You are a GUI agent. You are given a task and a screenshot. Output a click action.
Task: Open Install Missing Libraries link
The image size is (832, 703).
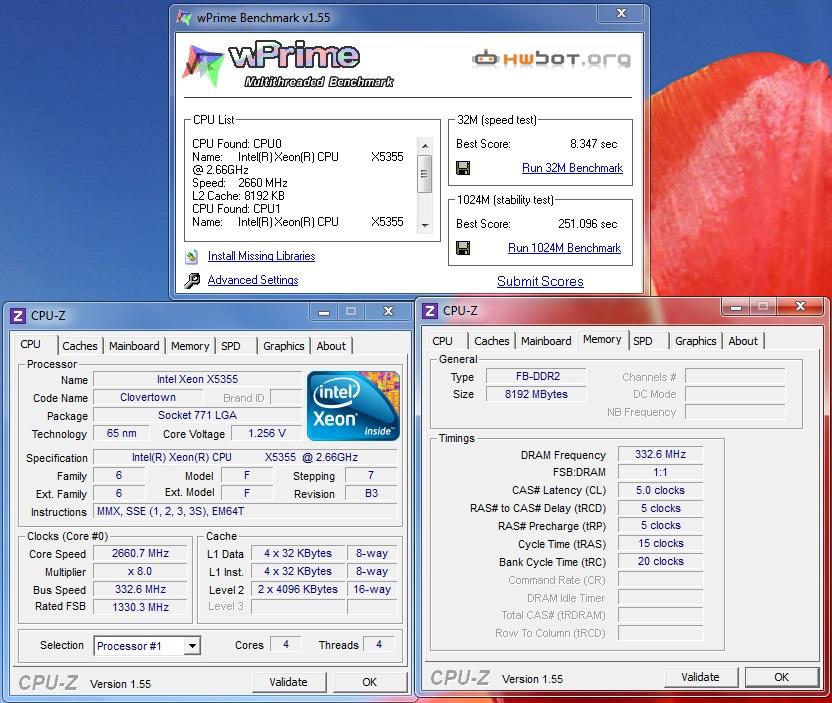click(262, 256)
